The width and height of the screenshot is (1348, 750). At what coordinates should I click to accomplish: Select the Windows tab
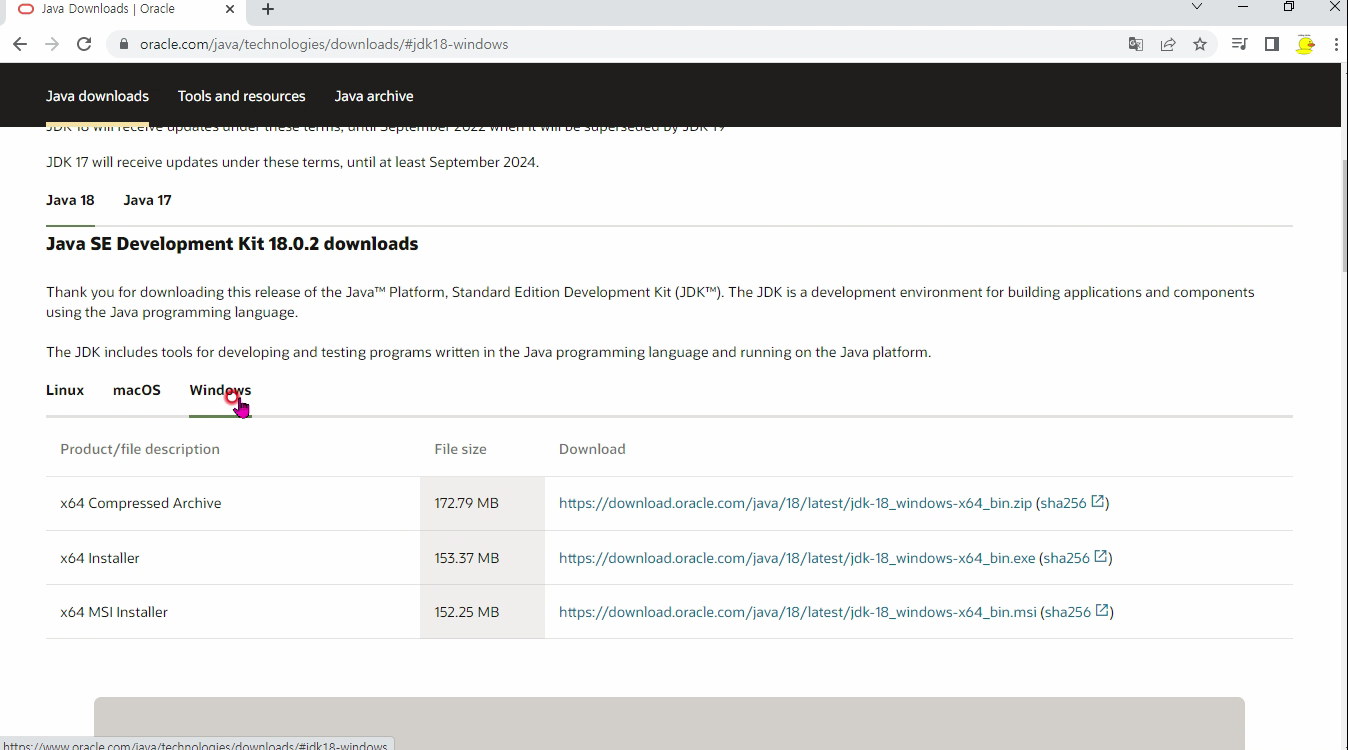click(x=220, y=390)
